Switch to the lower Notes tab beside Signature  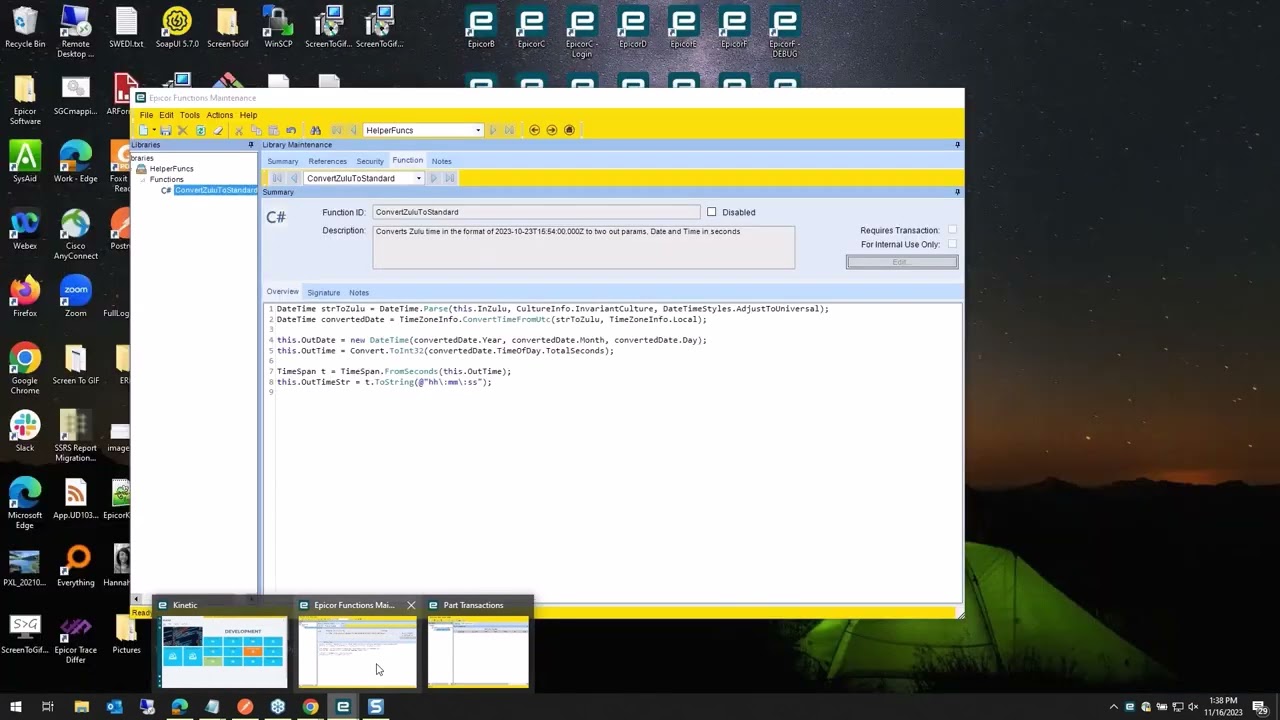(359, 293)
